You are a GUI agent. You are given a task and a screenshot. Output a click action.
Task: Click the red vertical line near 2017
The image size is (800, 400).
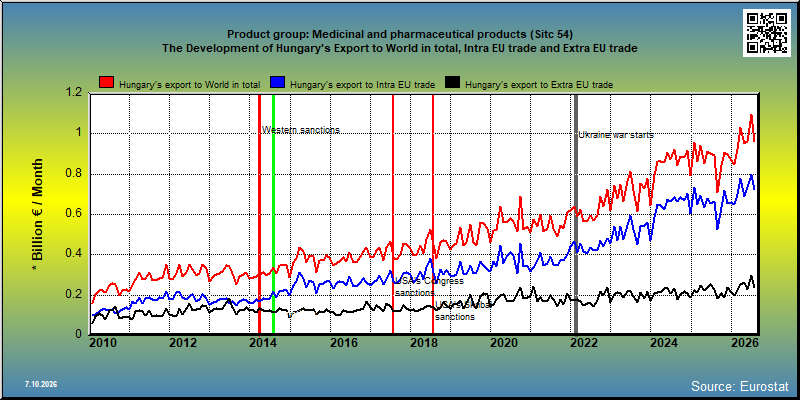pyautogui.click(x=393, y=214)
